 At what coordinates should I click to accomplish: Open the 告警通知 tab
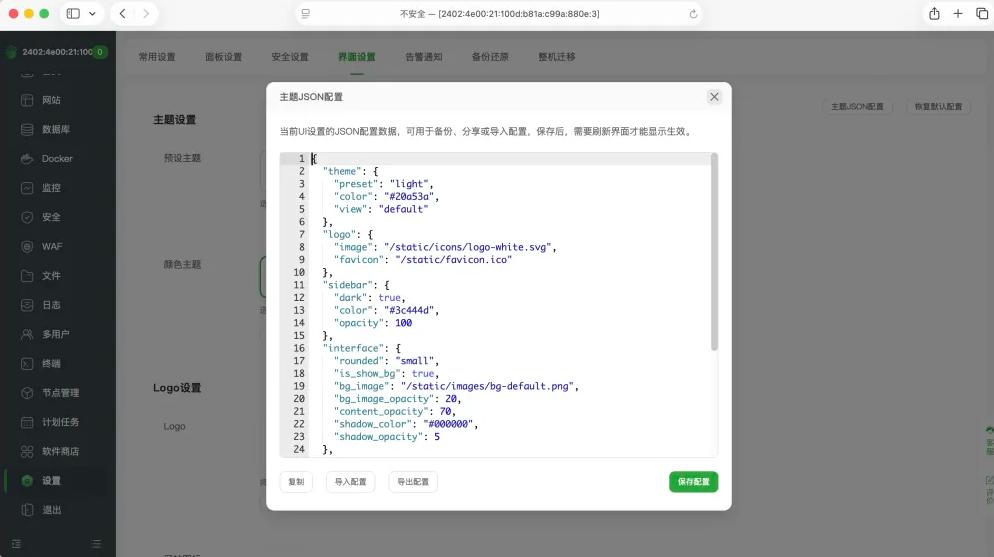(x=423, y=57)
